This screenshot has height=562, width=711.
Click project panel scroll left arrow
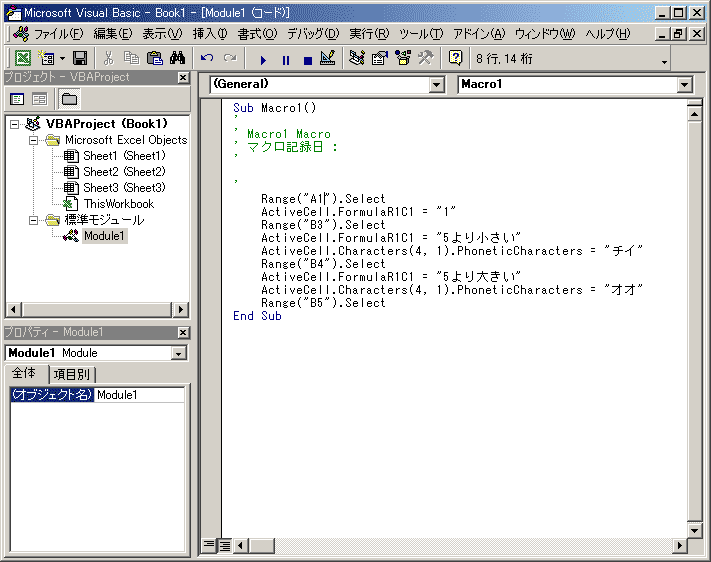coord(14,310)
